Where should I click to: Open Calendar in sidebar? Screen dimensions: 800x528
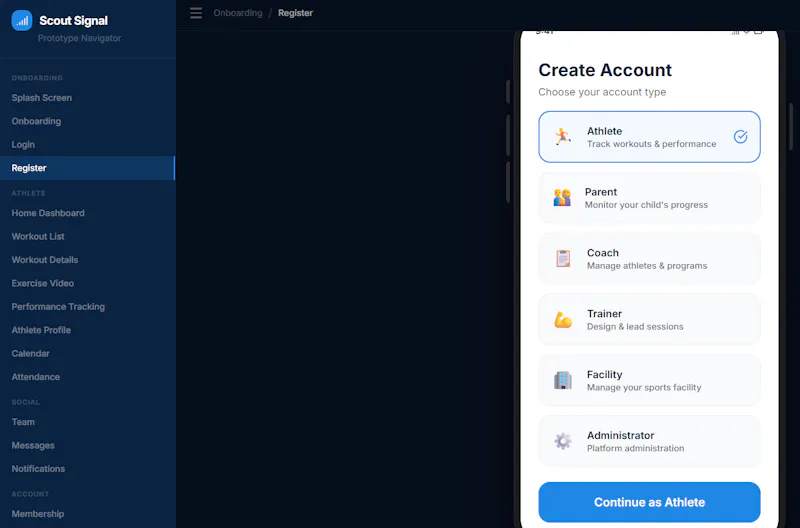[88, 354]
